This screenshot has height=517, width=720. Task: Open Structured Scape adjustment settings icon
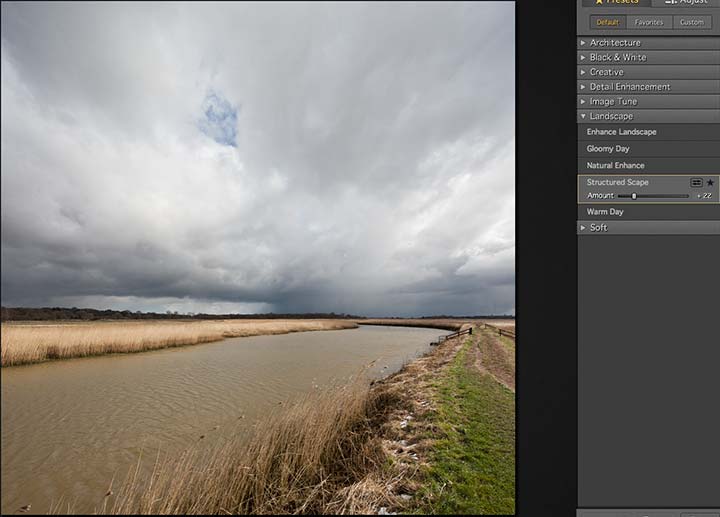coord(696,183)
